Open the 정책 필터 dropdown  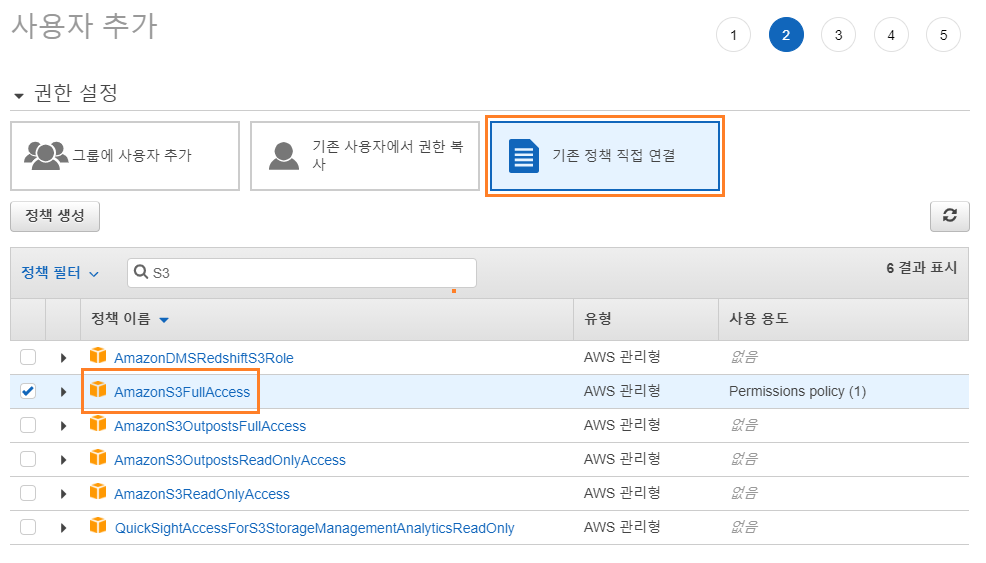(60, 273)
